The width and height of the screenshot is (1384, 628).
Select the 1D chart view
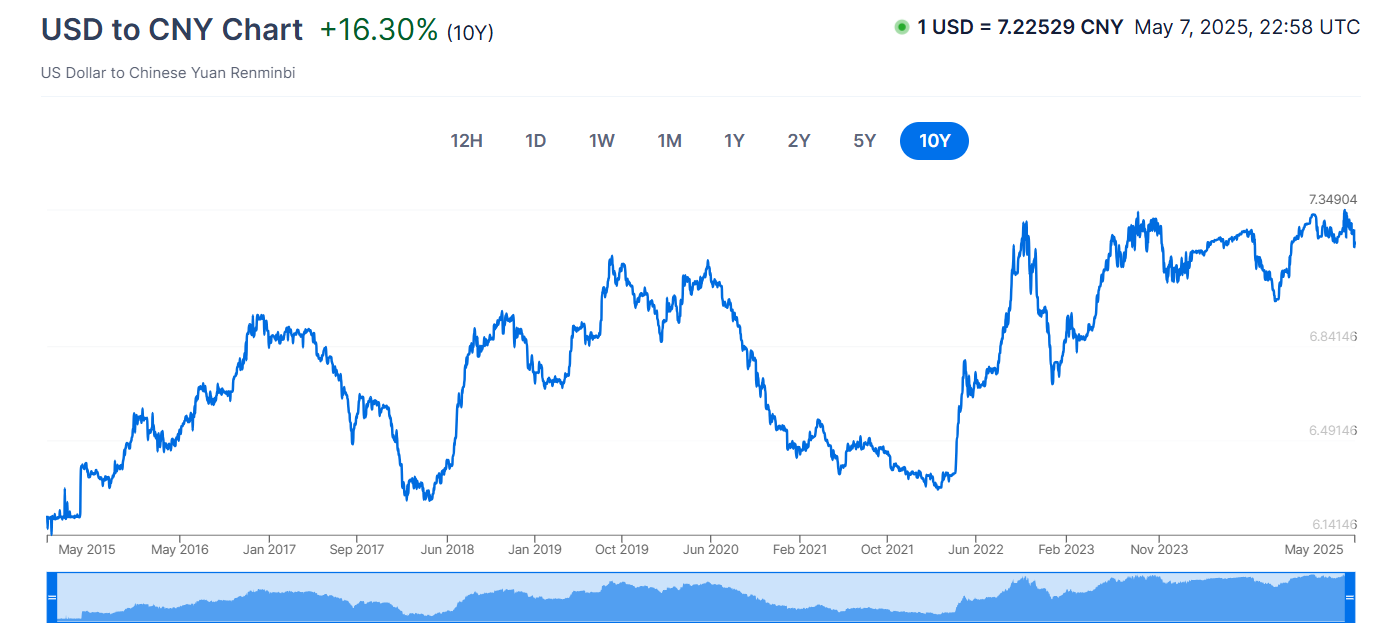pyautogui.click(x=535, y=141)
